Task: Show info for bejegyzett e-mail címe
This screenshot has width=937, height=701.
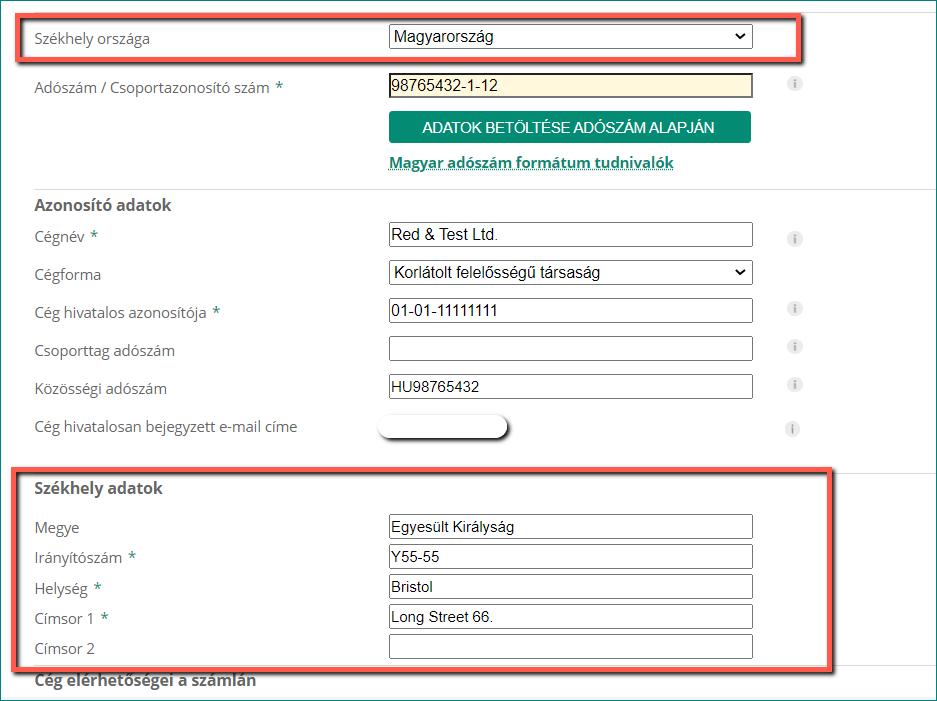Action: [x=792, y=428]
